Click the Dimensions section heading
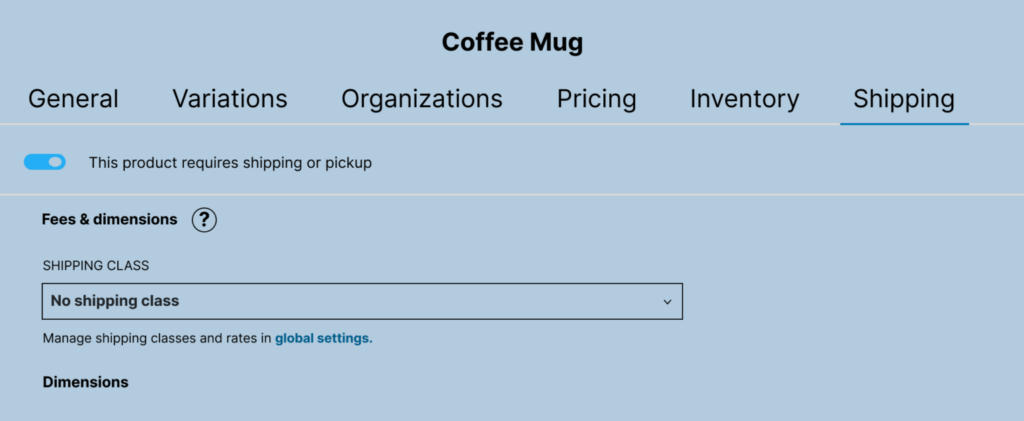This screenshot has height=421, width=1024. [86, 382]
